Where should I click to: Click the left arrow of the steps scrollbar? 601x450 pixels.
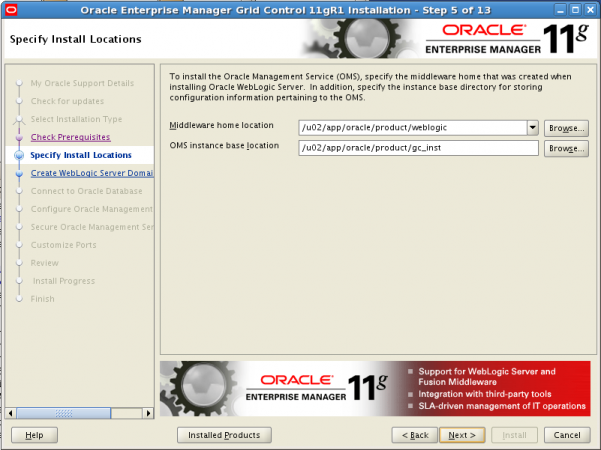click(x=10, y=413)
